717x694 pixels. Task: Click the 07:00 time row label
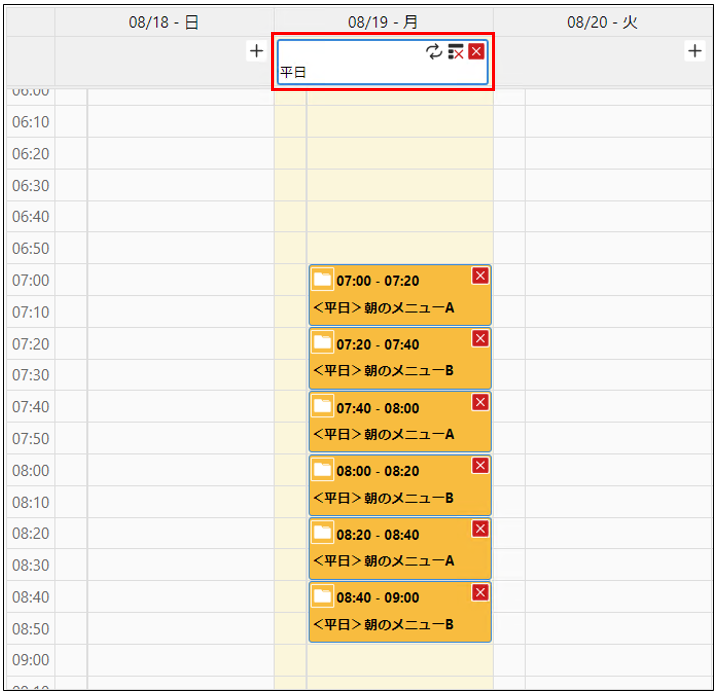pos(31,280)
